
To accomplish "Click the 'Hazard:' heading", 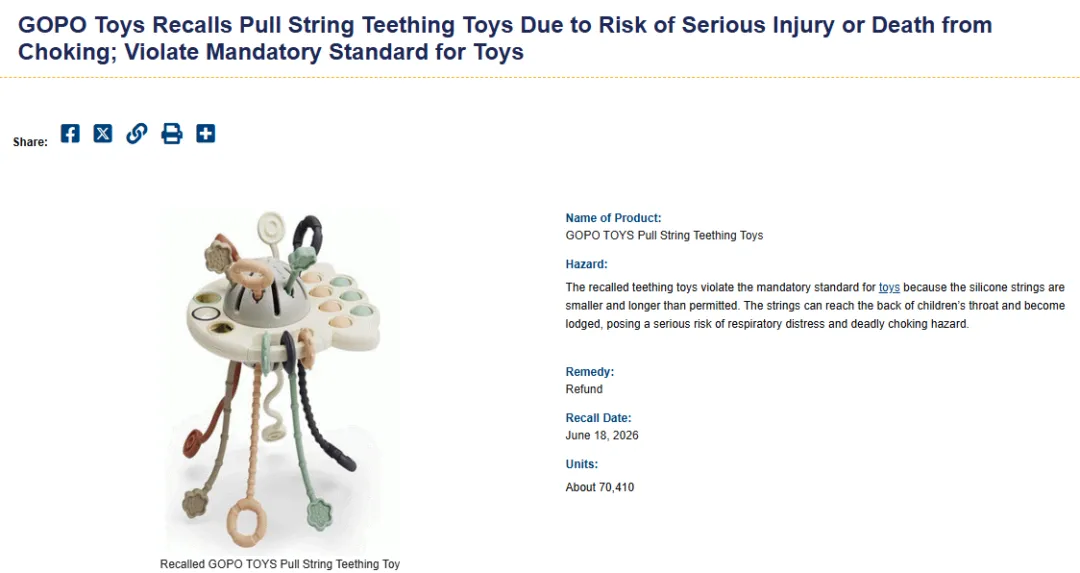I will tap(586, 264).
